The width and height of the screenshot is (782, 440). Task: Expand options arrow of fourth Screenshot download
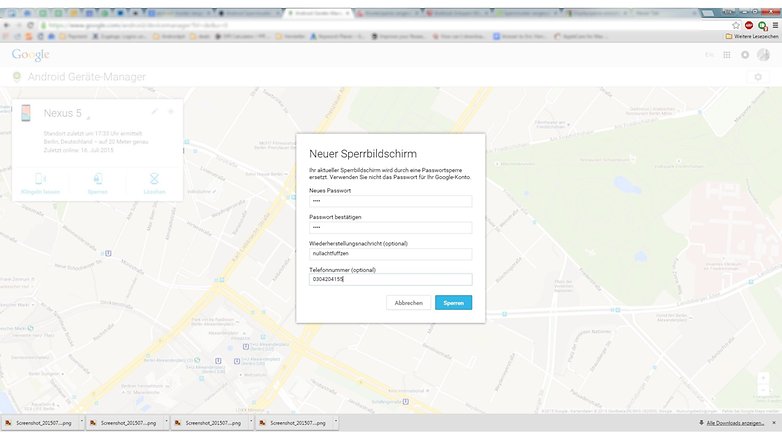point(336,422)
